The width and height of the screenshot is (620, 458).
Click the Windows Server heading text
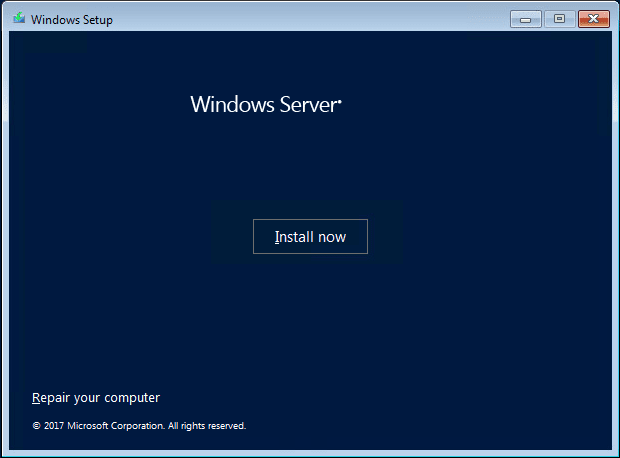pos(266,104)
